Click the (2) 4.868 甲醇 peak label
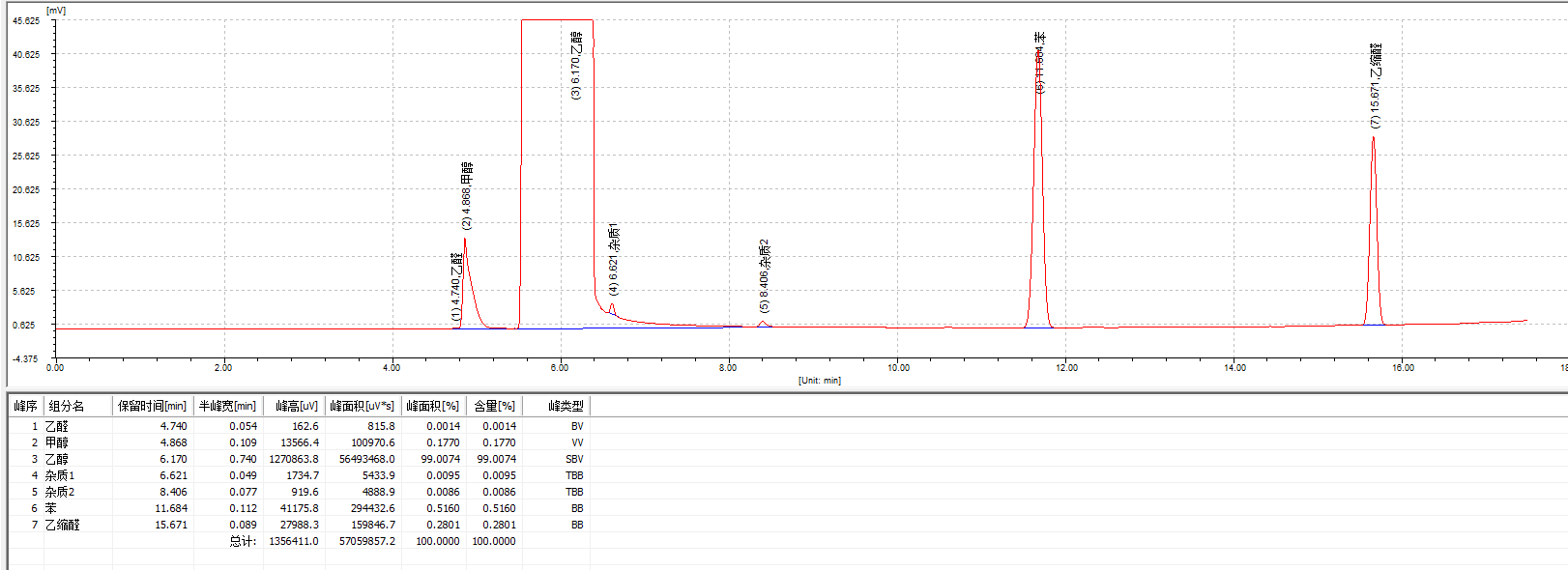The width and height of the screenshot is (1568, 570). click(467, 195)
